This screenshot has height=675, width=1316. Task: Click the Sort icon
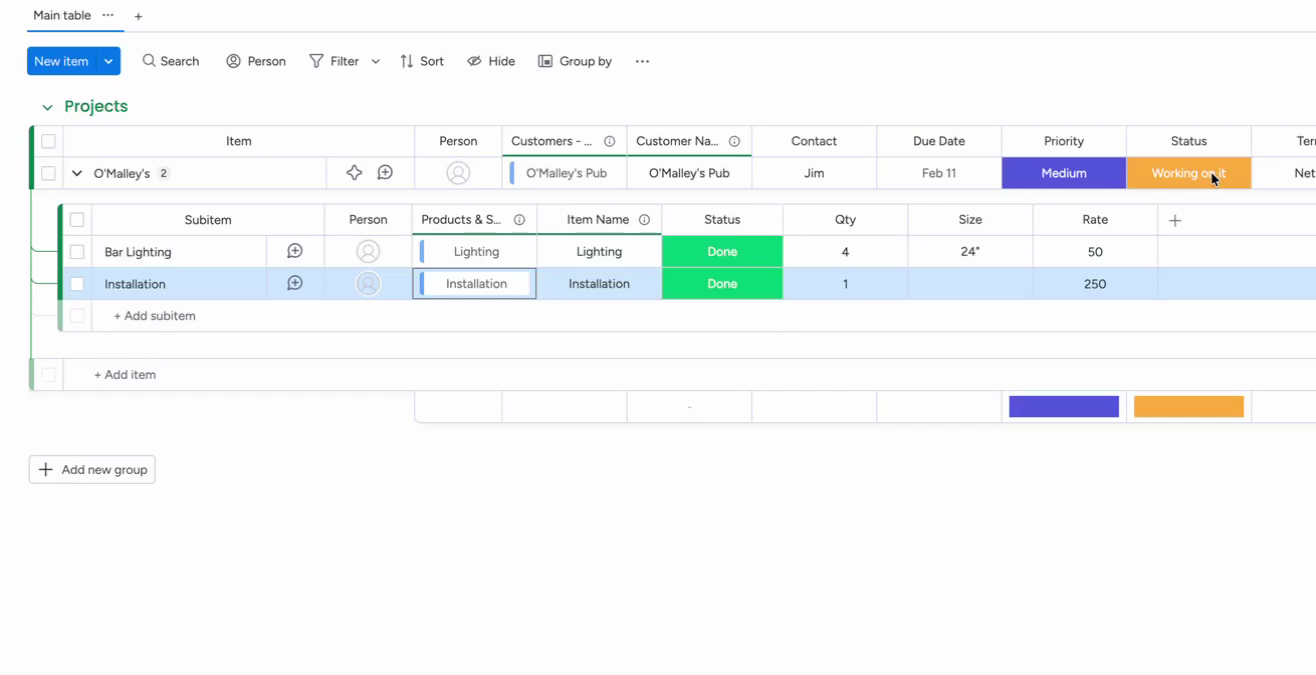pyautogui.click(x=404, y=61)
